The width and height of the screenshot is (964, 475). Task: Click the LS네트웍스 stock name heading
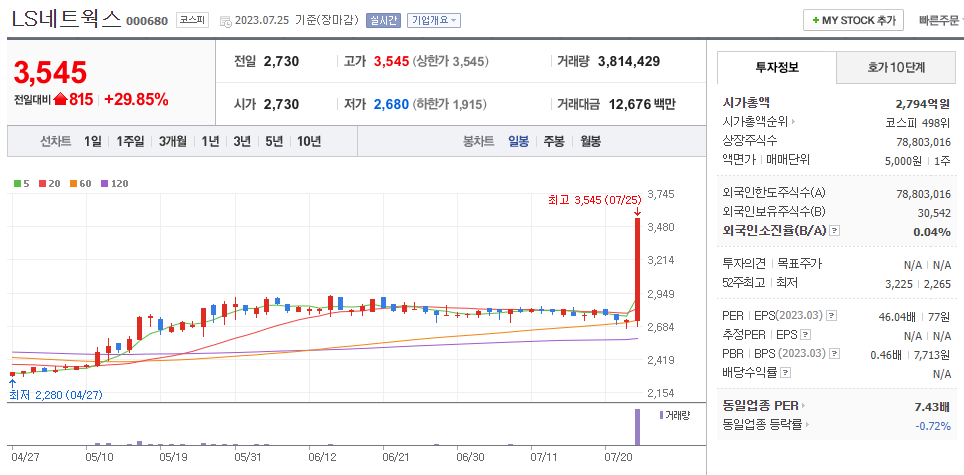point(66,20)
